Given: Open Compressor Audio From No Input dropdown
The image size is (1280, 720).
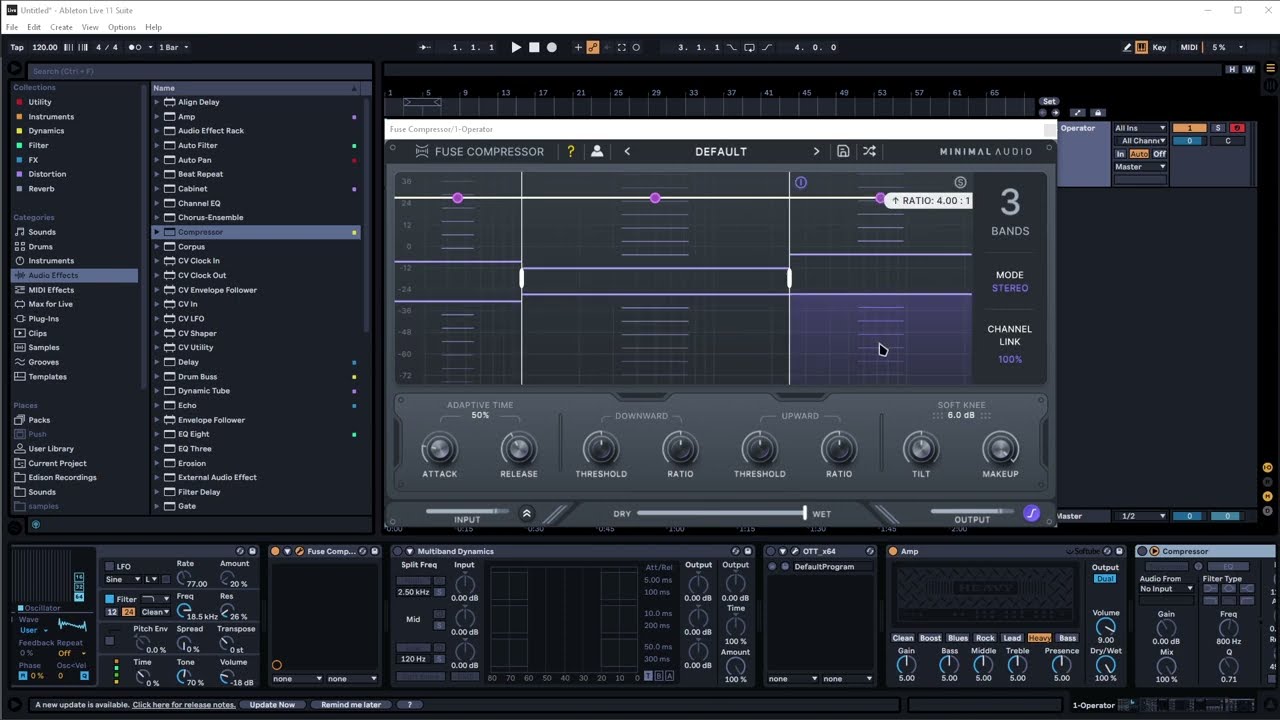Looking at the screenshot, I should (x=1167, y=589).
